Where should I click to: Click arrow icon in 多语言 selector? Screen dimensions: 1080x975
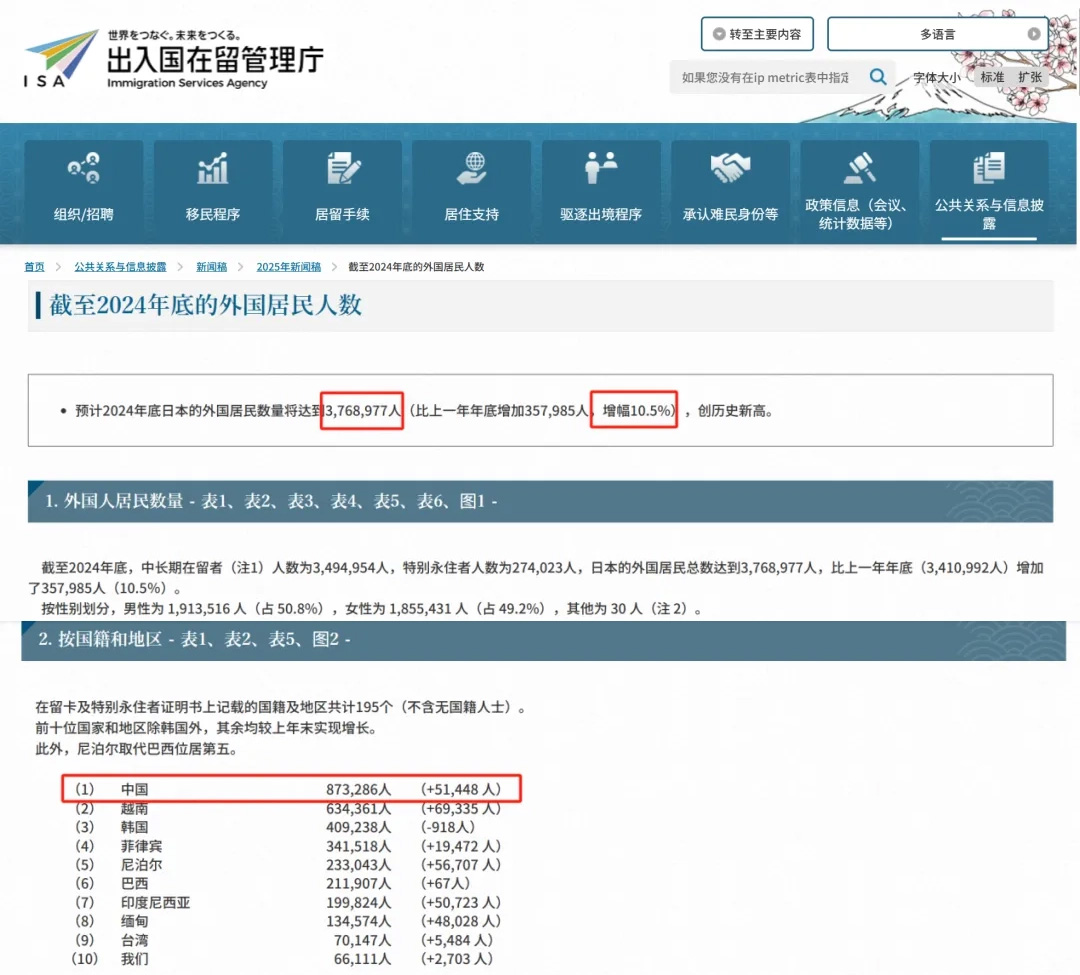click(x=1034, y=34)
